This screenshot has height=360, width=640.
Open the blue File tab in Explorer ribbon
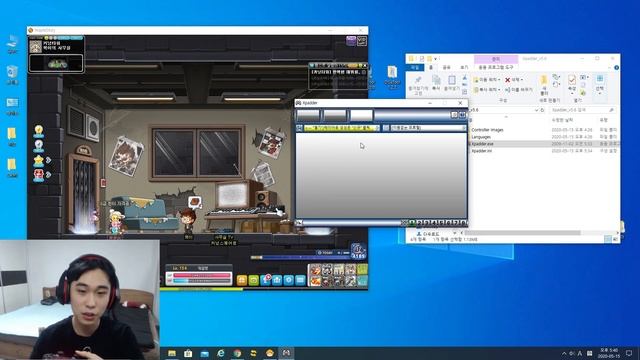pyautogui.click(x=415, y=67)
